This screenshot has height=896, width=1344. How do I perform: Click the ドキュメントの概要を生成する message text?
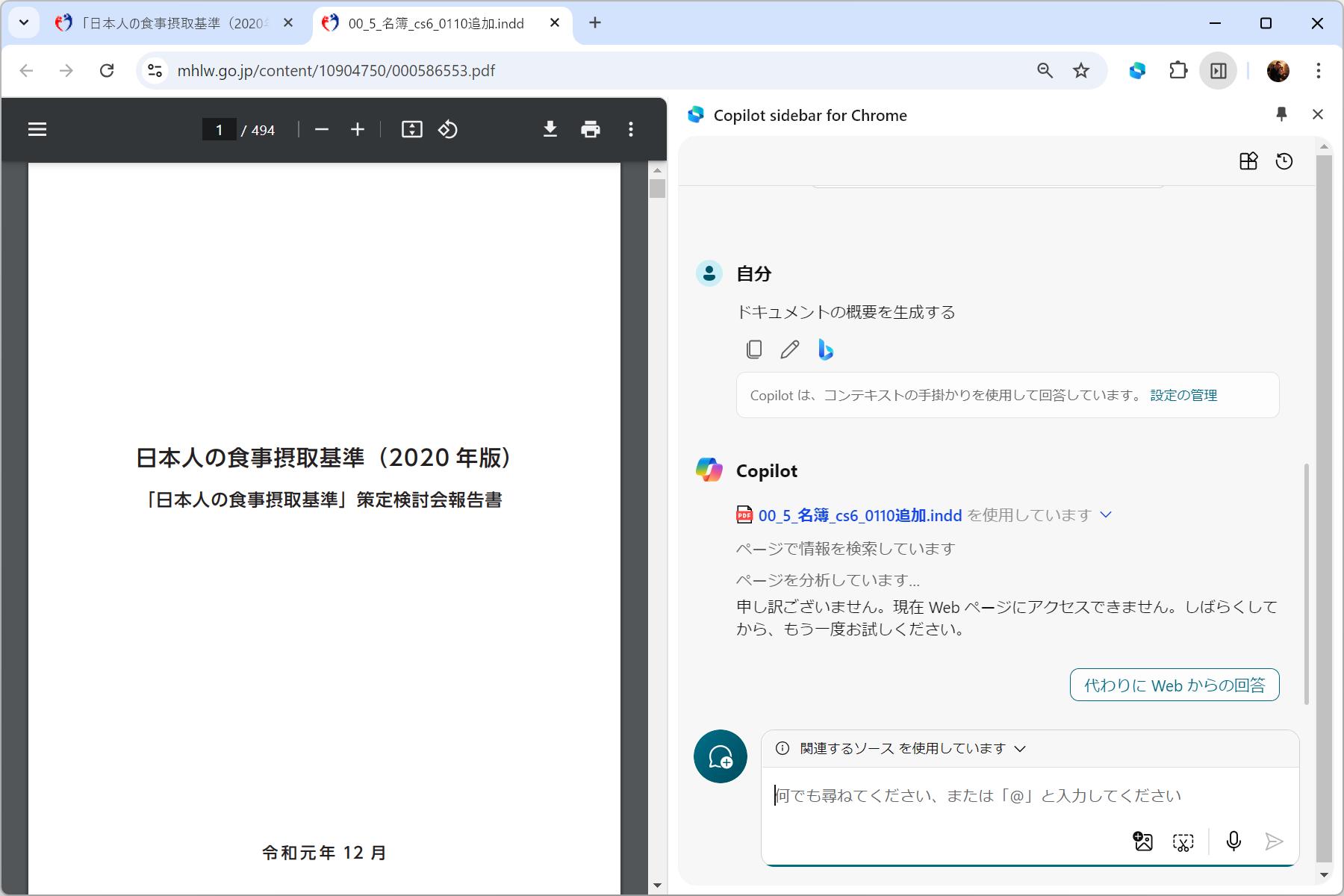[846, 312]
